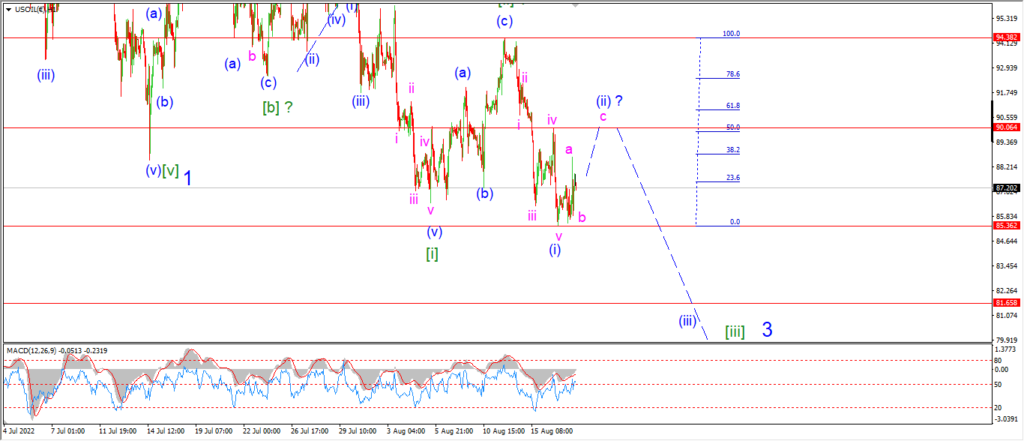The height and width of the screenshot is (441, 1024).
Task: Select the red 85.362 price tag
Action: 1007,225
